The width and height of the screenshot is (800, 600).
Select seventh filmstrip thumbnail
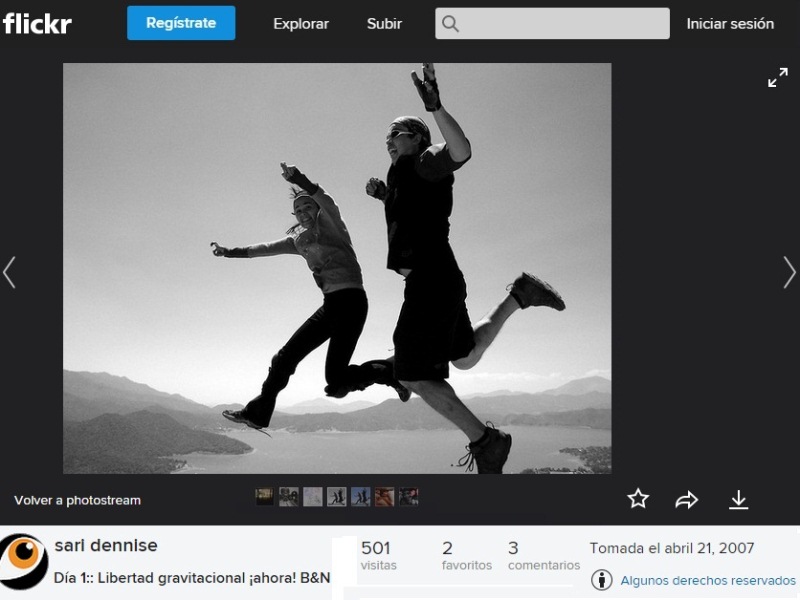pos(409,496)
